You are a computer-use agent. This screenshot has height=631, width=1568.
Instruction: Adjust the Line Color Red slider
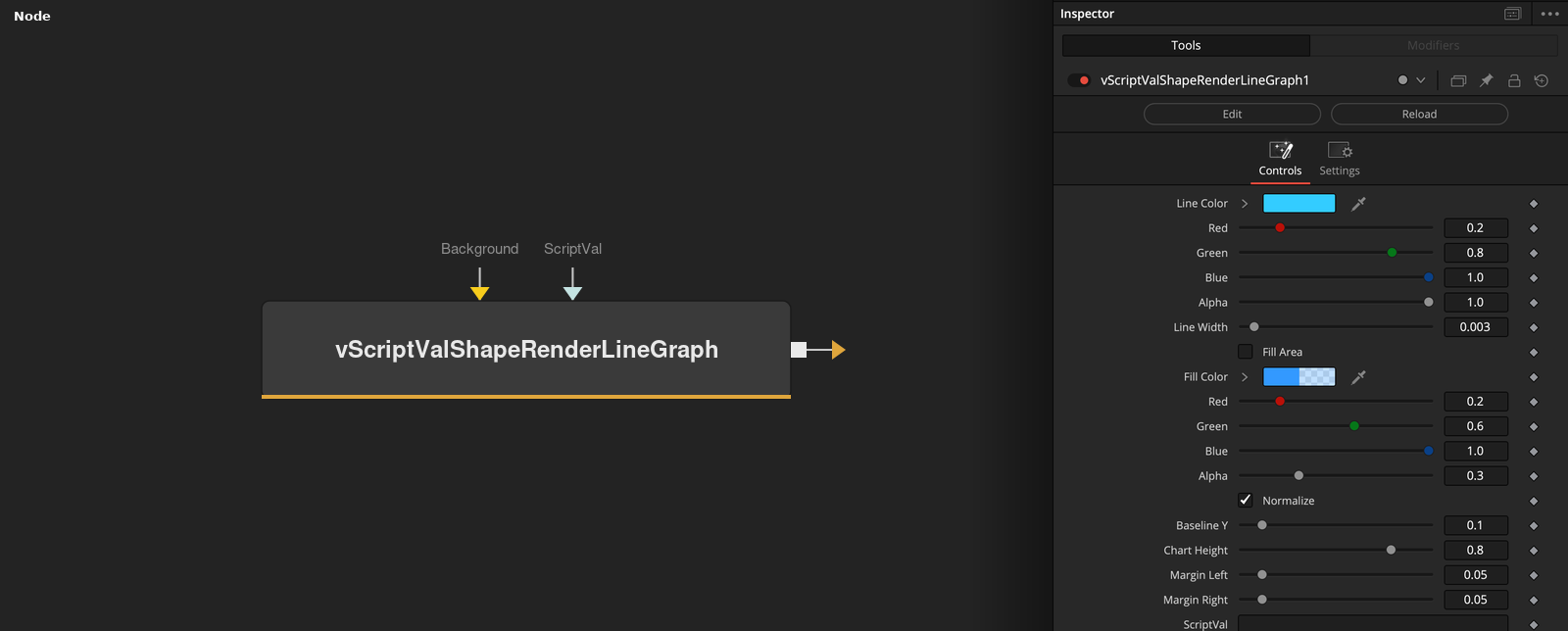click(1280, 228)
